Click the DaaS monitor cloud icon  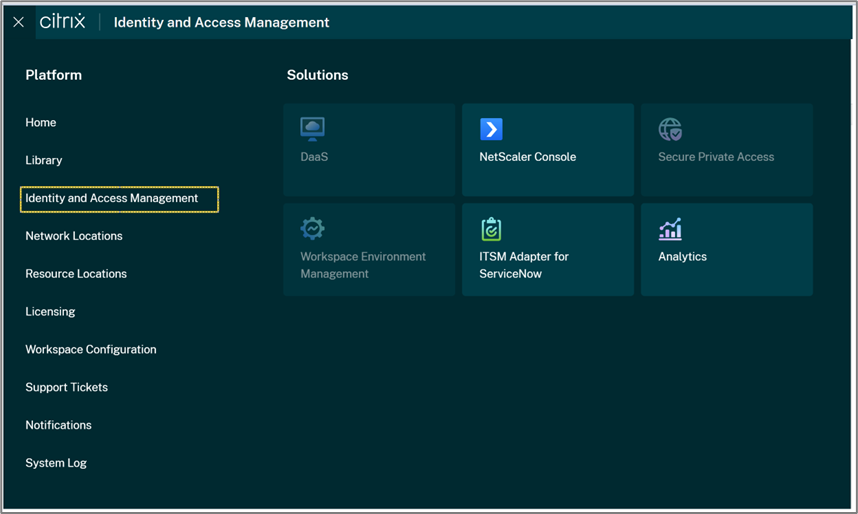tap(313, 129)
